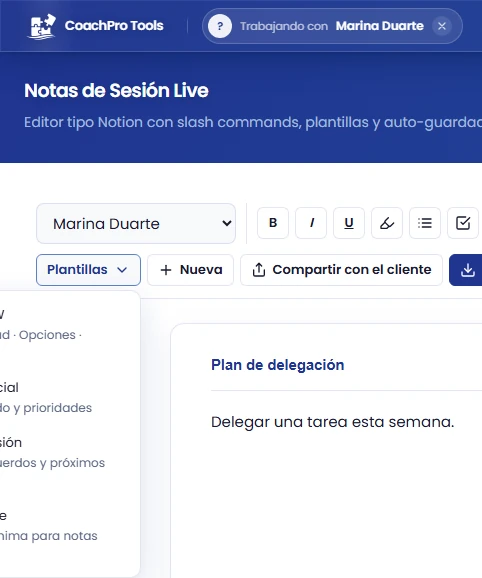Click the Notas de Sesión Live heading
The height and width of the screenshot is (578, 482).
116,91
